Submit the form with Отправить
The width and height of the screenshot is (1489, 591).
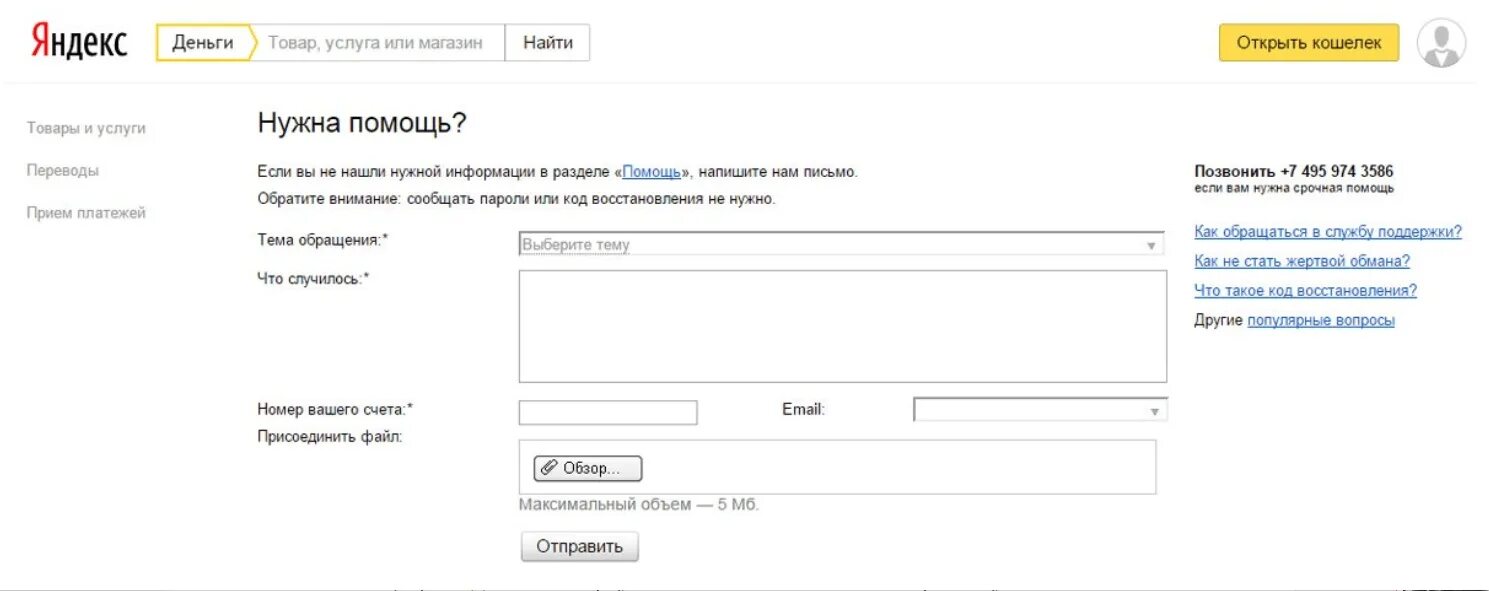(x=579, y=546)
